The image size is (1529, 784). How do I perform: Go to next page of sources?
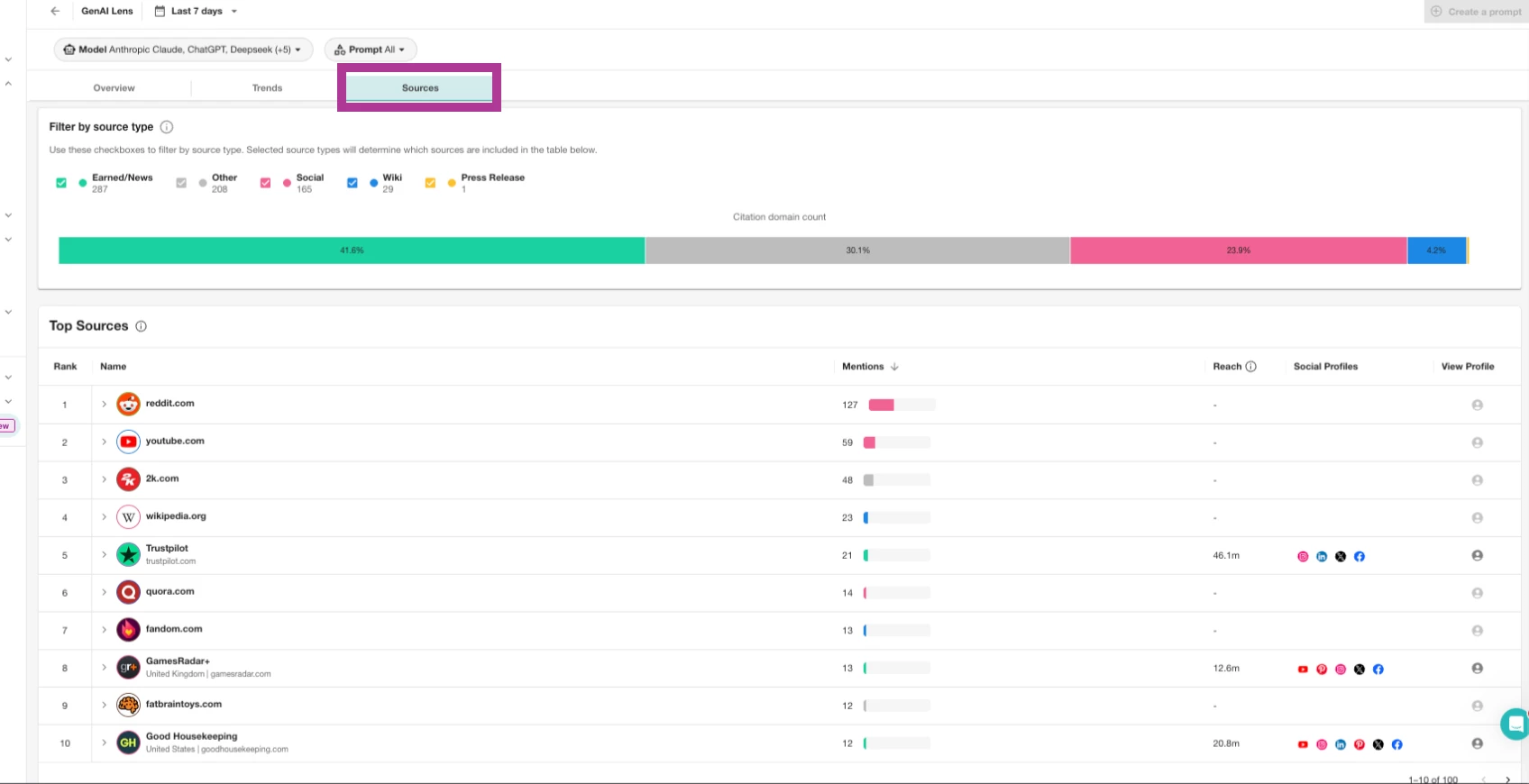1507,779
